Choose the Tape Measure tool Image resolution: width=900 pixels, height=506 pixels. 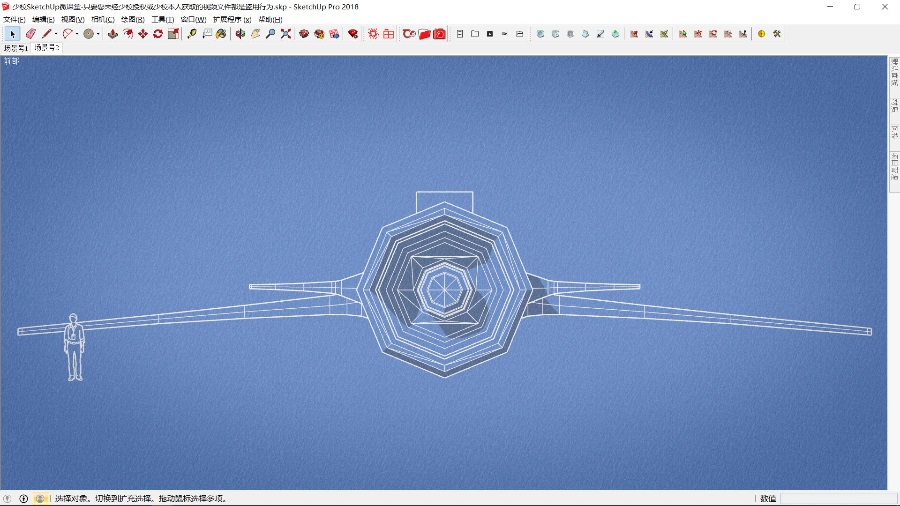pyautogui.click(x=192, y=34)
